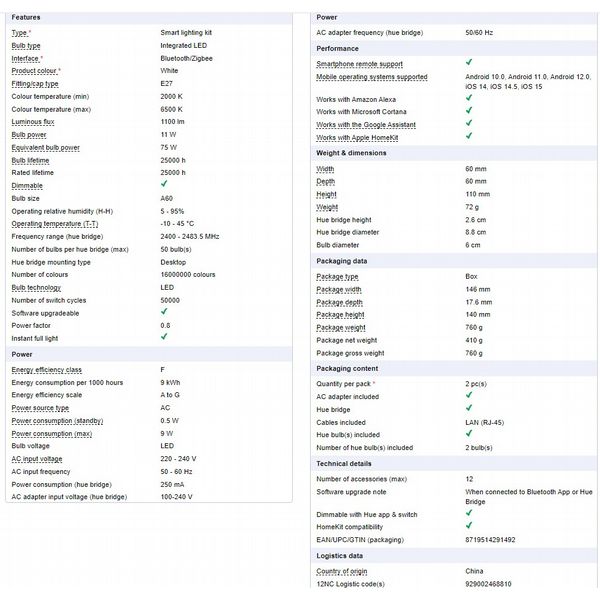Select the Features section header
600x600 pixels.
[26, 18]
